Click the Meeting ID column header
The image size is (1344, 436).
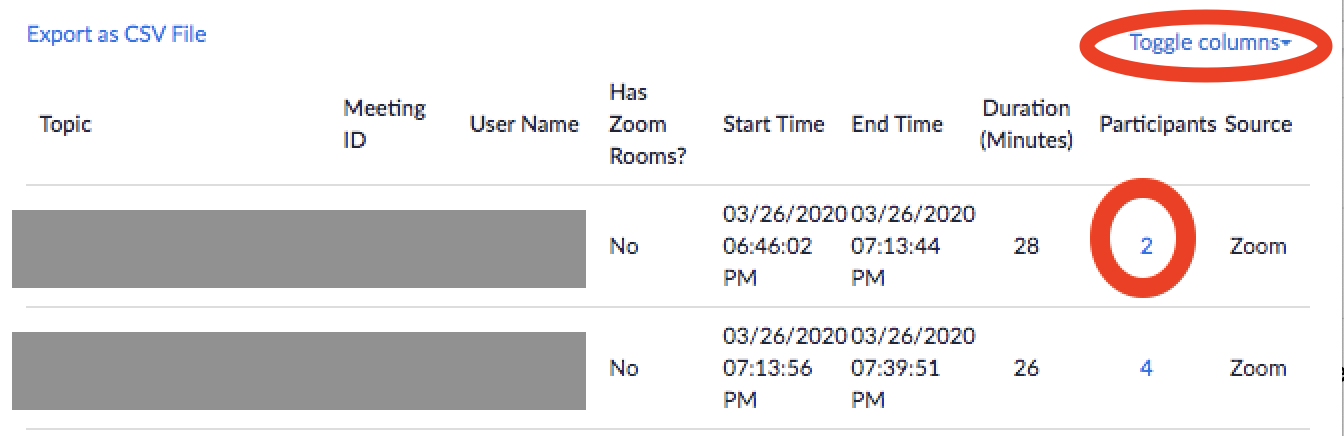pos(384,124)
